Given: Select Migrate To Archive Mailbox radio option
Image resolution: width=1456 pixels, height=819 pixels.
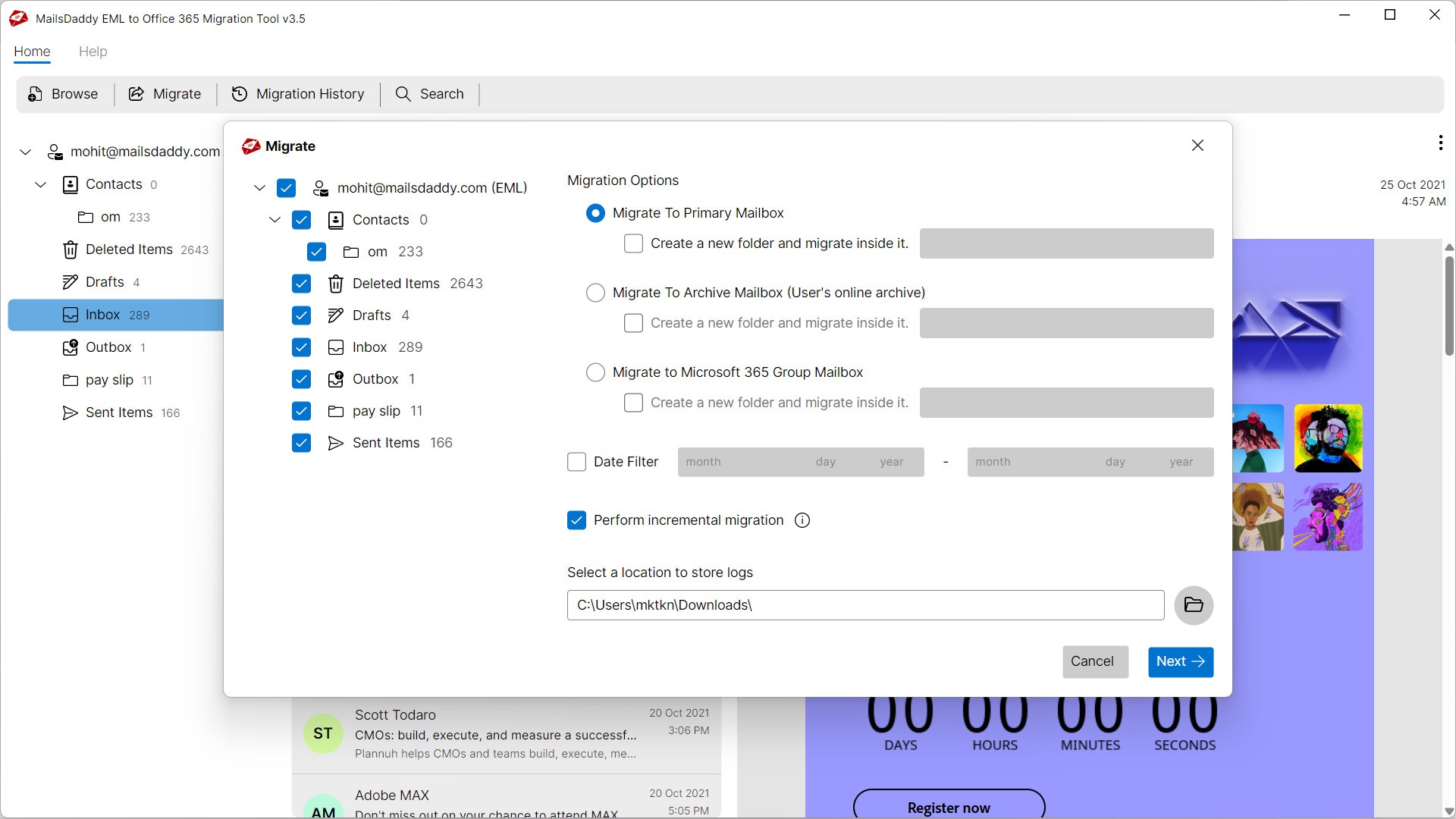Looking at the screenshot, I should pos(595,293).
